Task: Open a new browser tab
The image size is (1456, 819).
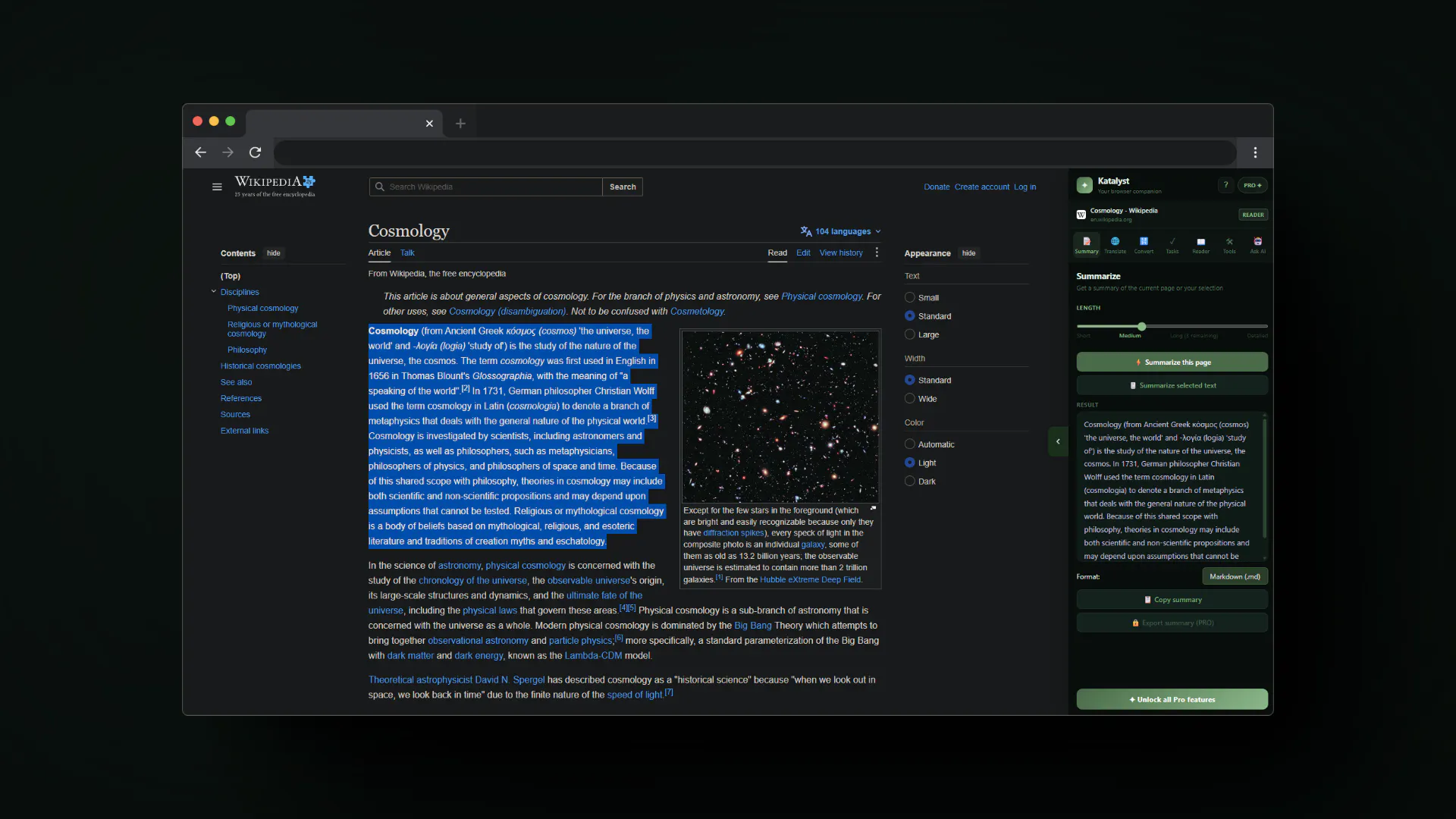Action: tap(460, 124)
